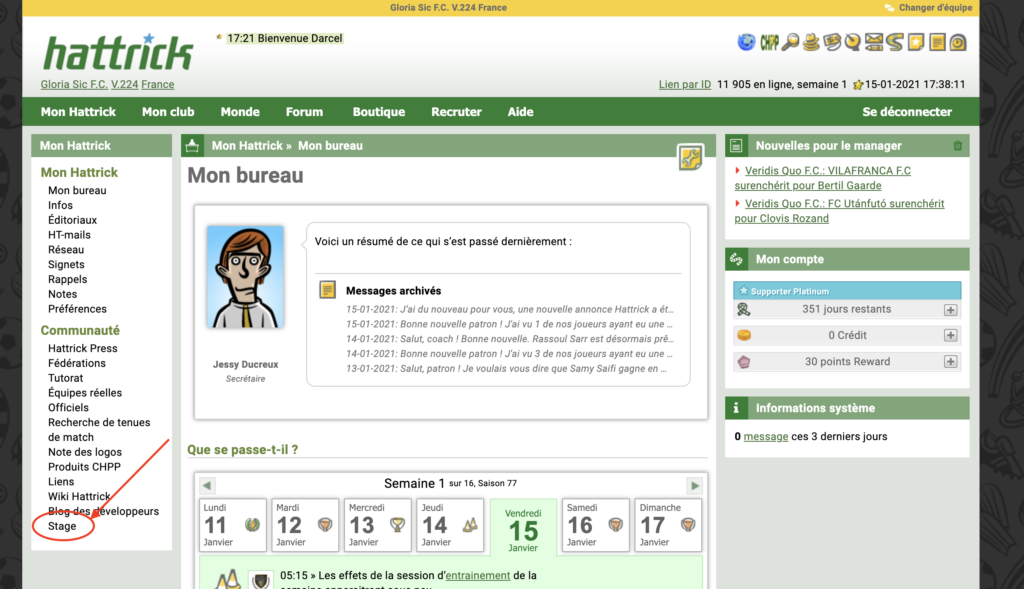
Task: Open the Bertil Gaarde overbid news link
Action: [823, 178]
